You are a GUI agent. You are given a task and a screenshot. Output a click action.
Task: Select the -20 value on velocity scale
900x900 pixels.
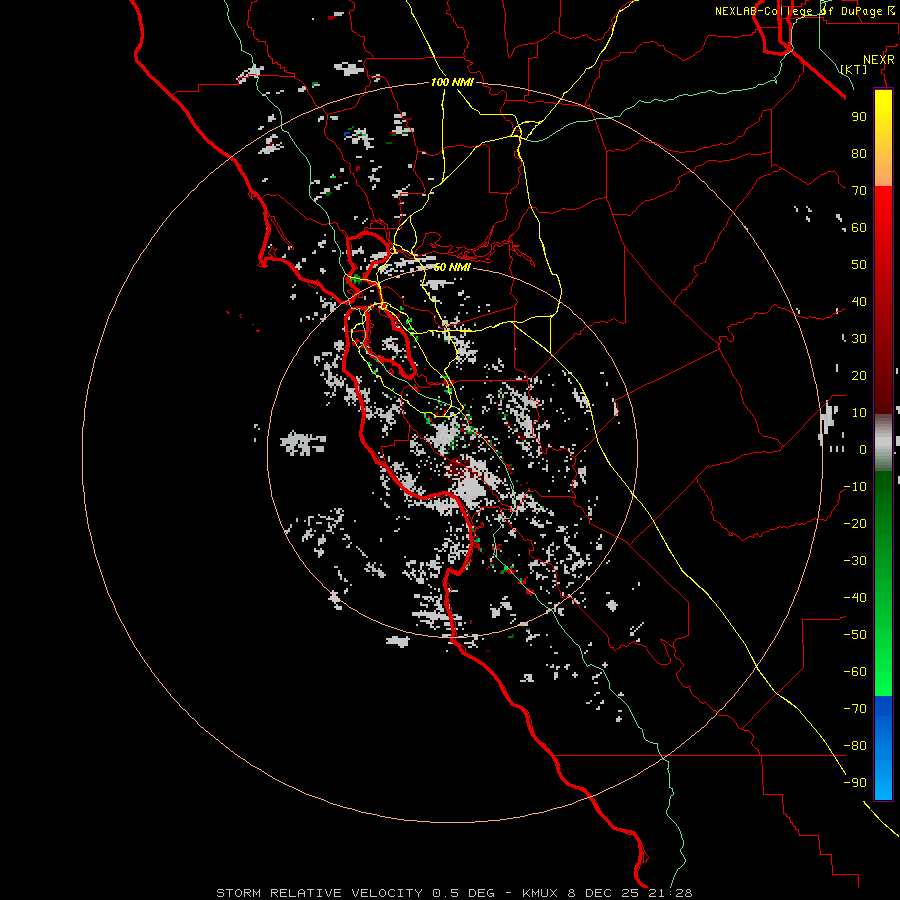(855, 523)
